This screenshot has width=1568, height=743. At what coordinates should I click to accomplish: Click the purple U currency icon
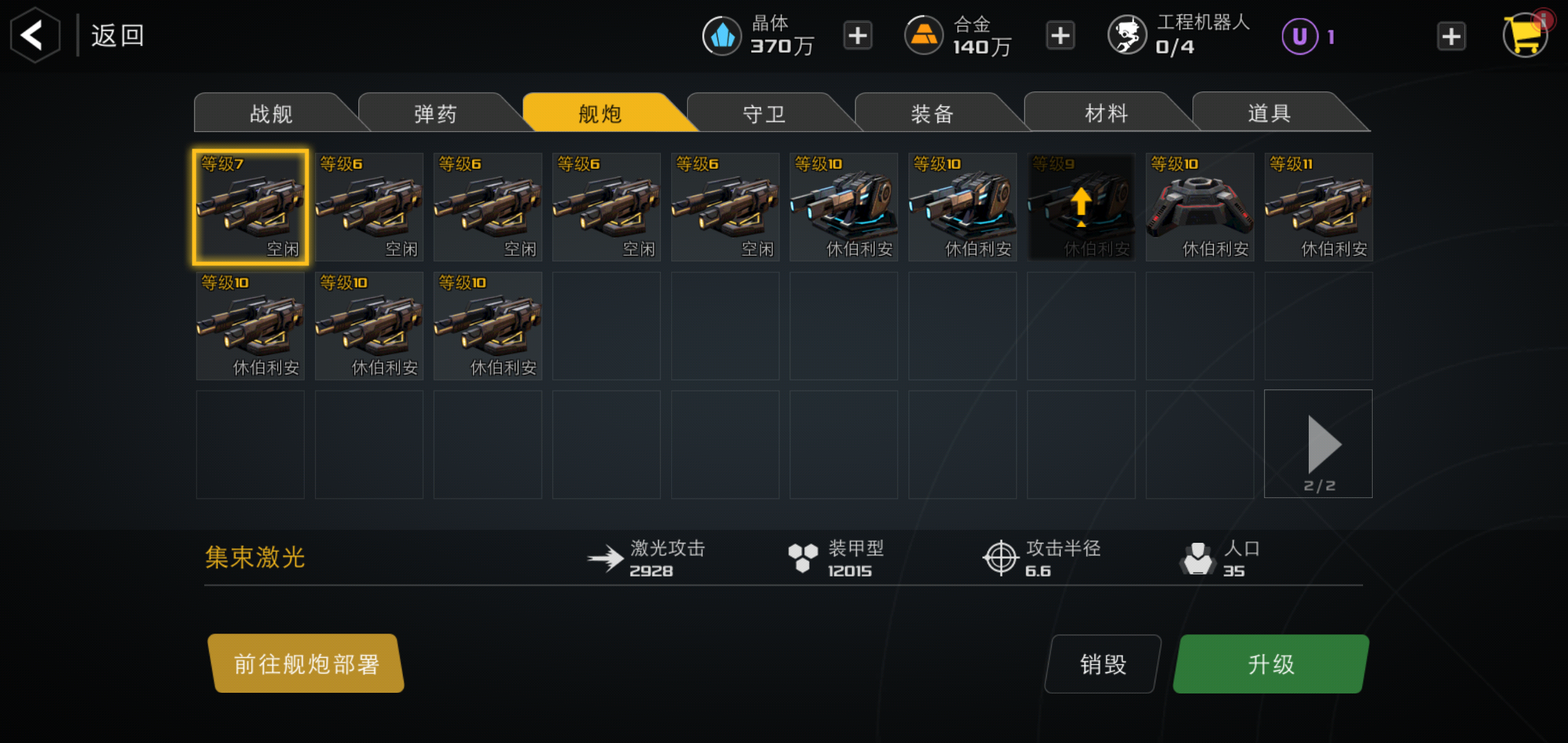click(x=1300, y=36)
